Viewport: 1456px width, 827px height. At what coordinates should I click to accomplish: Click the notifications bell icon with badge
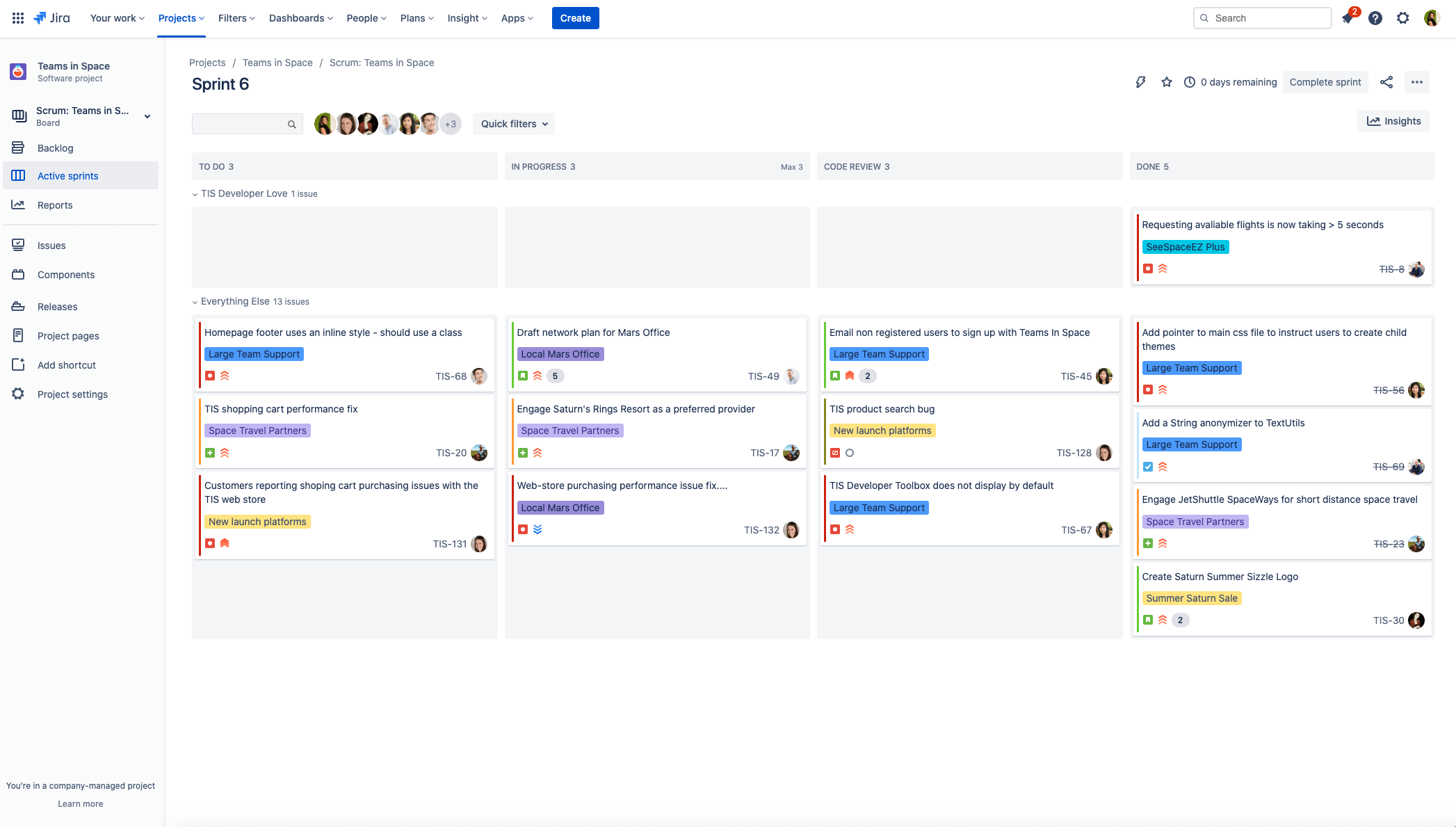point(1349,18)
